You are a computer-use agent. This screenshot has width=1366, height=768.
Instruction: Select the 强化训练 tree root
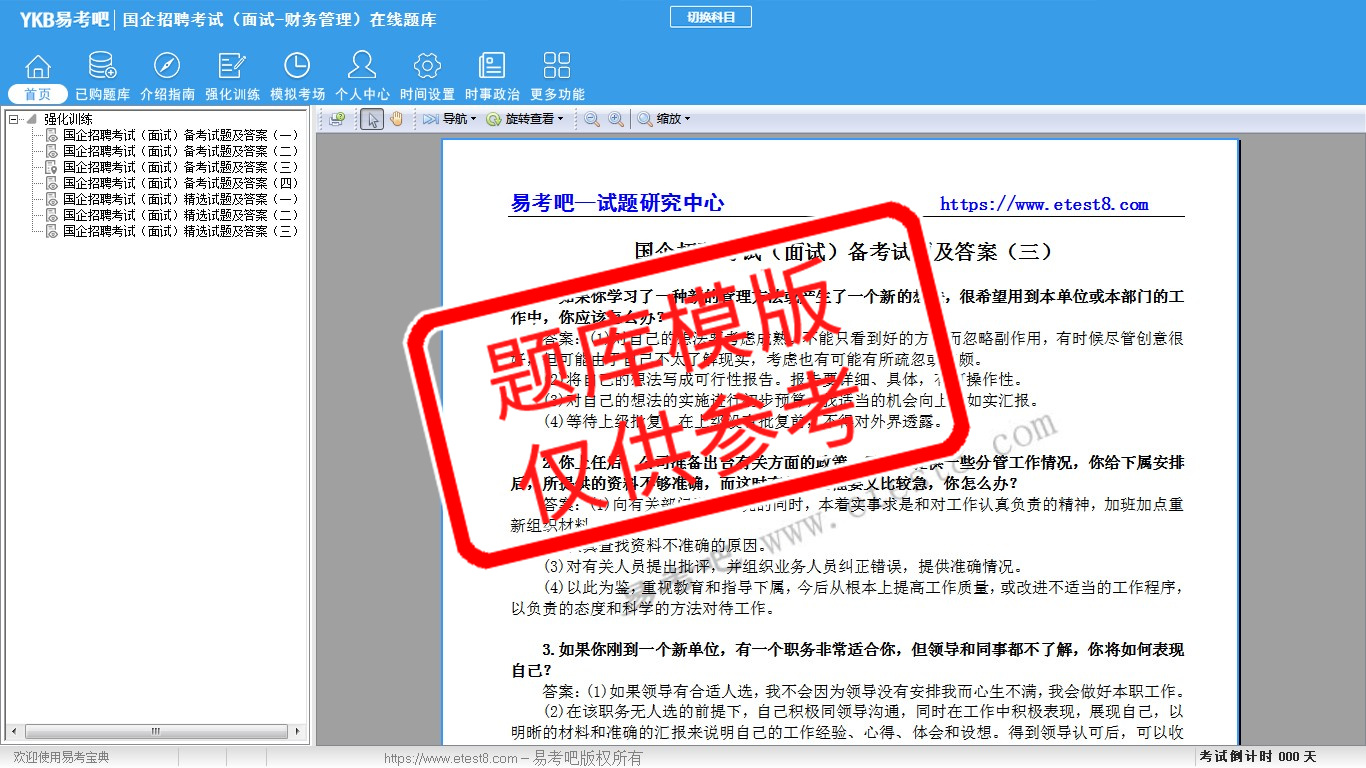coord(68,119)
